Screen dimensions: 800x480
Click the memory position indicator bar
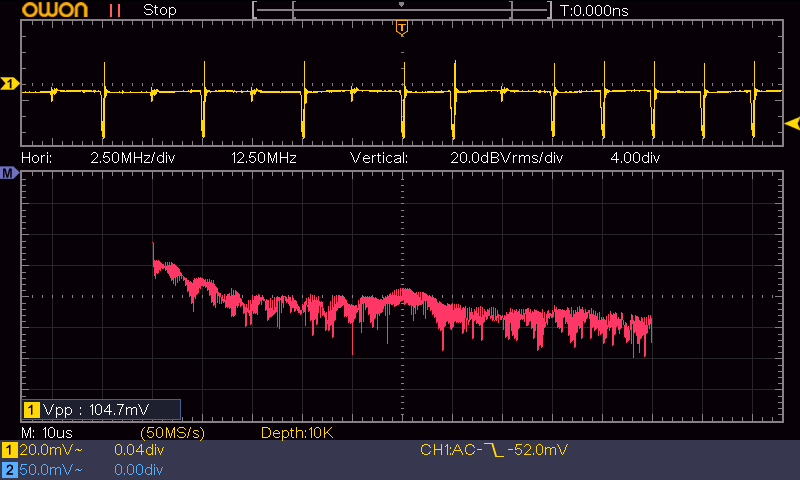click(x=402, y=10)
